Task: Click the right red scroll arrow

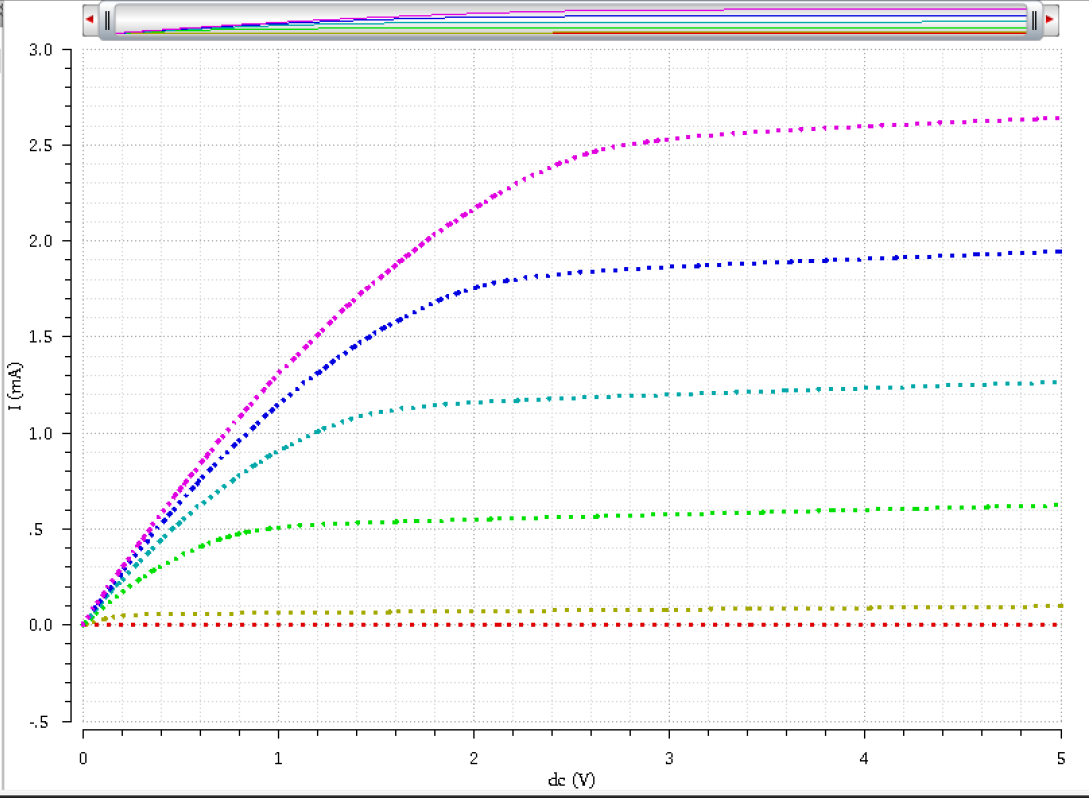Action: pos(1050,20)
